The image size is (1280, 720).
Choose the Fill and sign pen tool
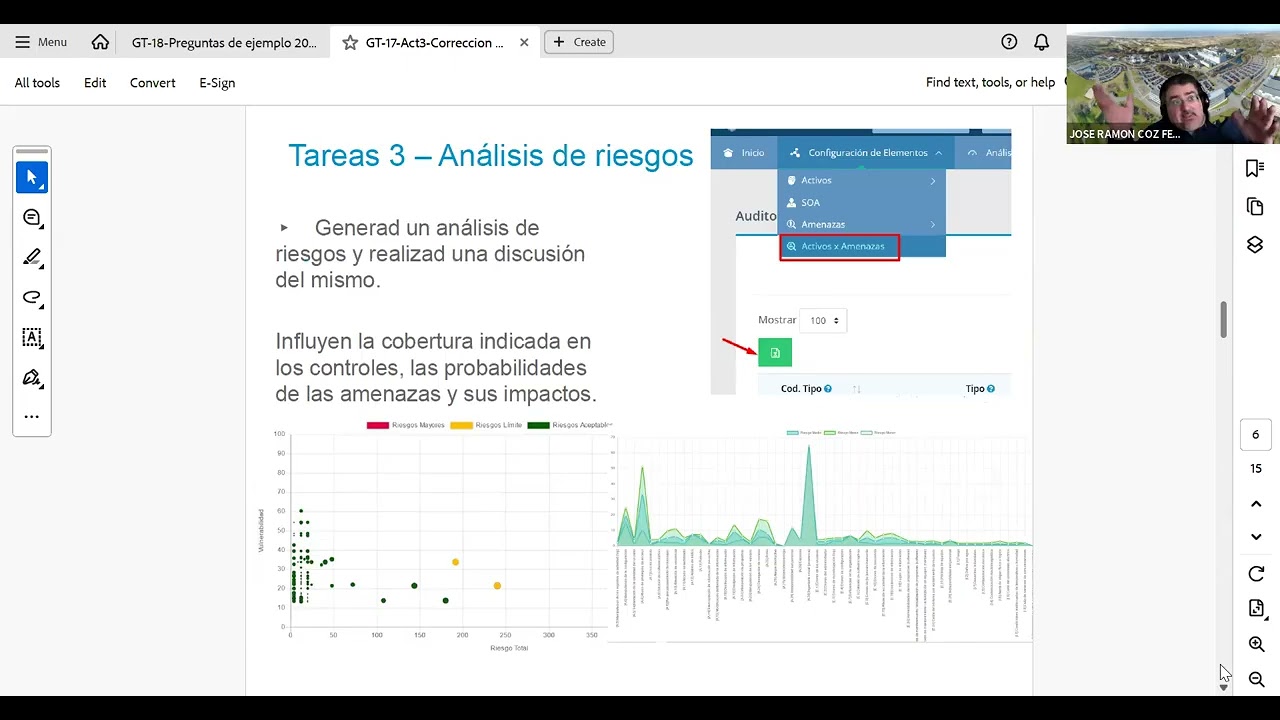click(x=32, y=378)
